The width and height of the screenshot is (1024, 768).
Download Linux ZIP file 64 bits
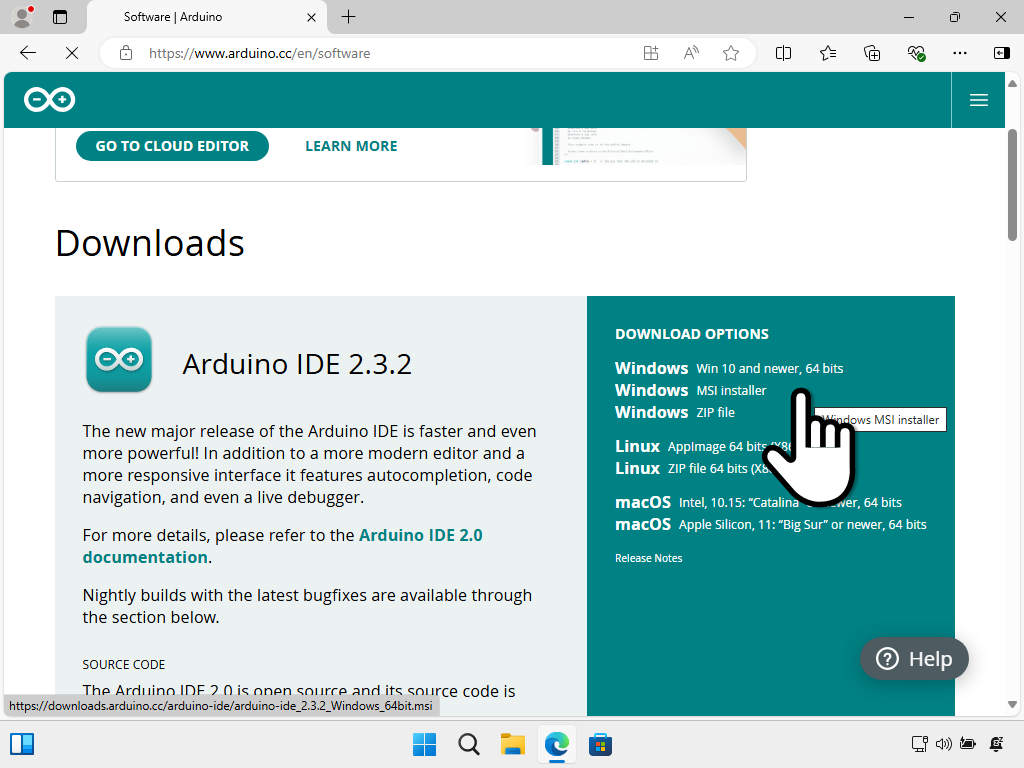pyautogui.click(x=694, y=469)
